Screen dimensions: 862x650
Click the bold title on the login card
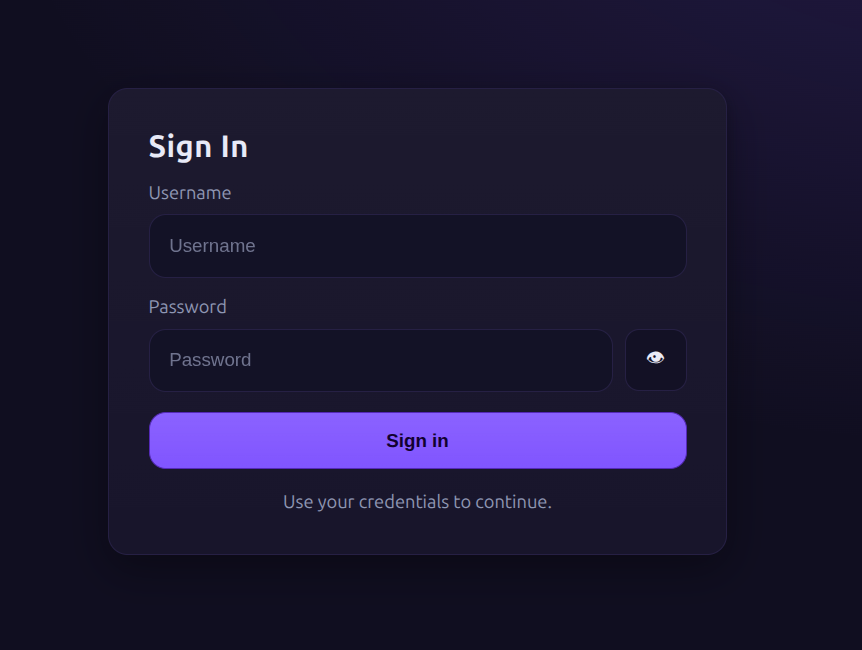pyautogui.click(x=198, y=147)
